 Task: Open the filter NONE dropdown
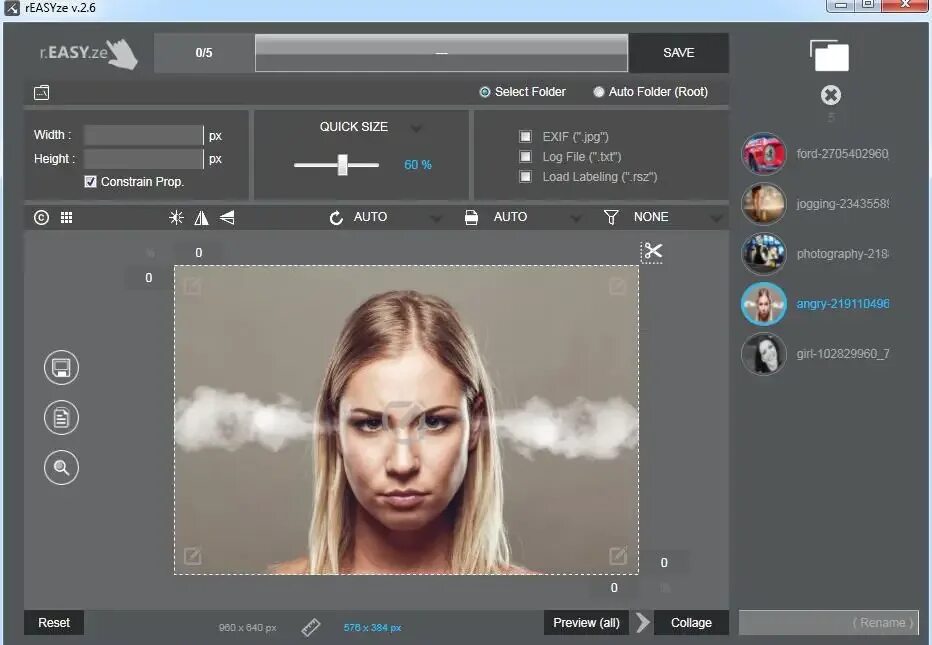716,218
